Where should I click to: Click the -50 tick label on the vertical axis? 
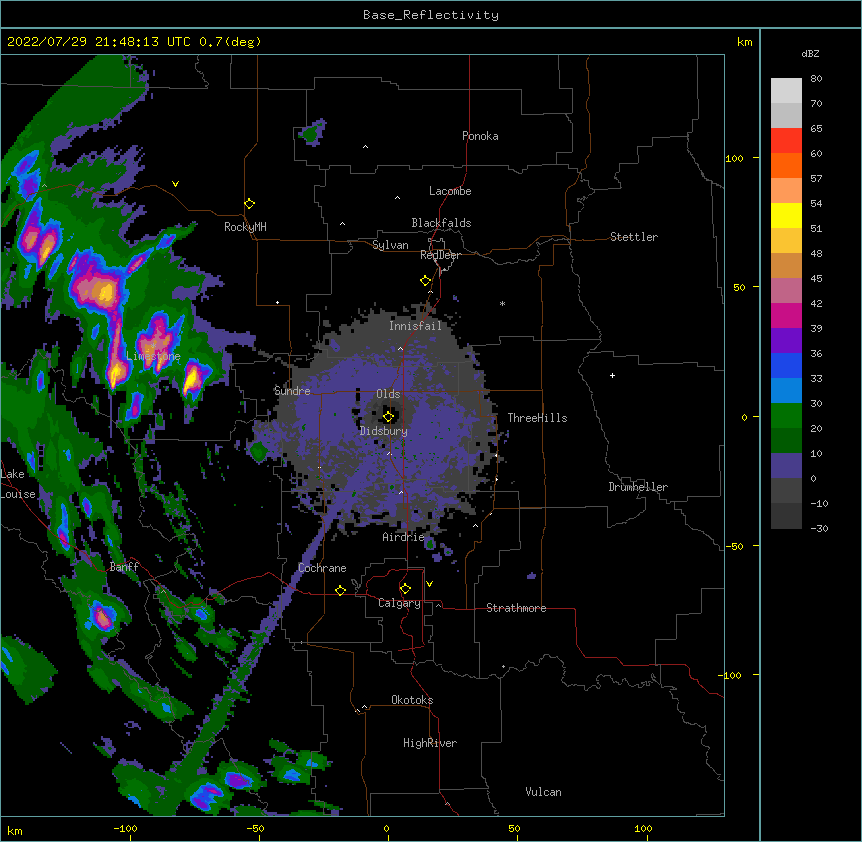734,546
